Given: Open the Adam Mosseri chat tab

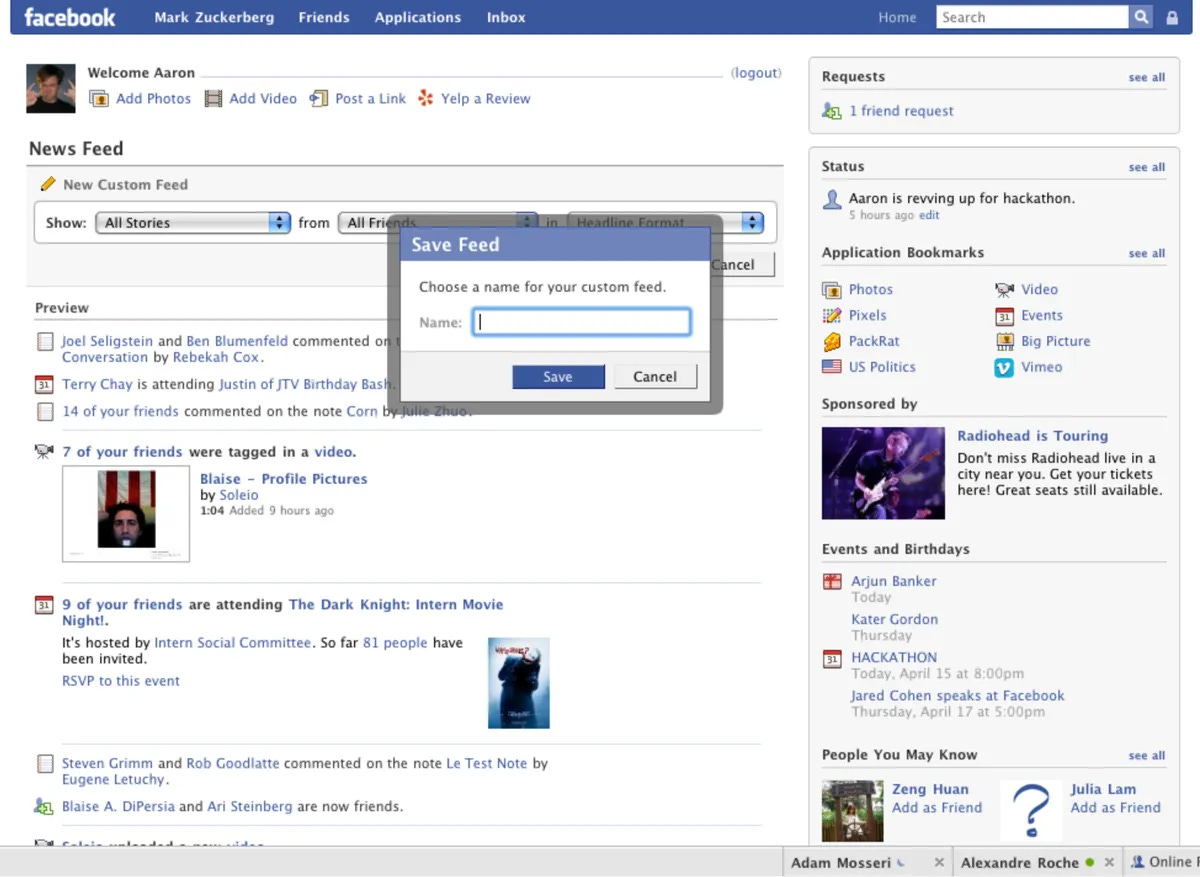Looking at the screenshot, I should pos(841,862).
